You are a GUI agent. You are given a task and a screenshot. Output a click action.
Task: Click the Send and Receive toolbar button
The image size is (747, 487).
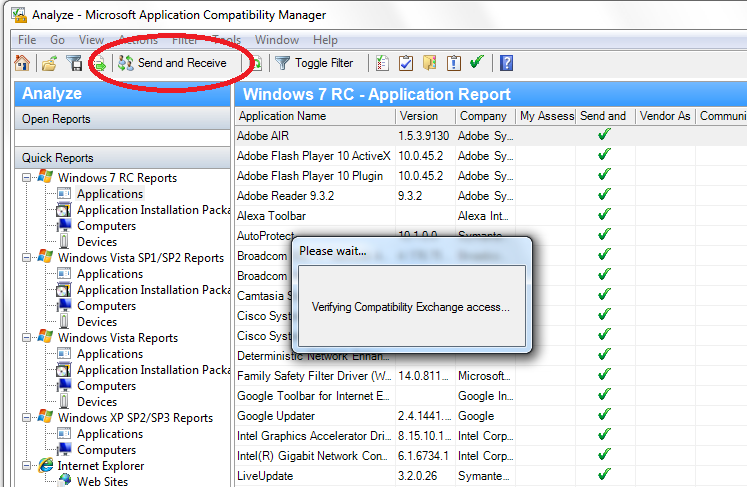(172, 63)
